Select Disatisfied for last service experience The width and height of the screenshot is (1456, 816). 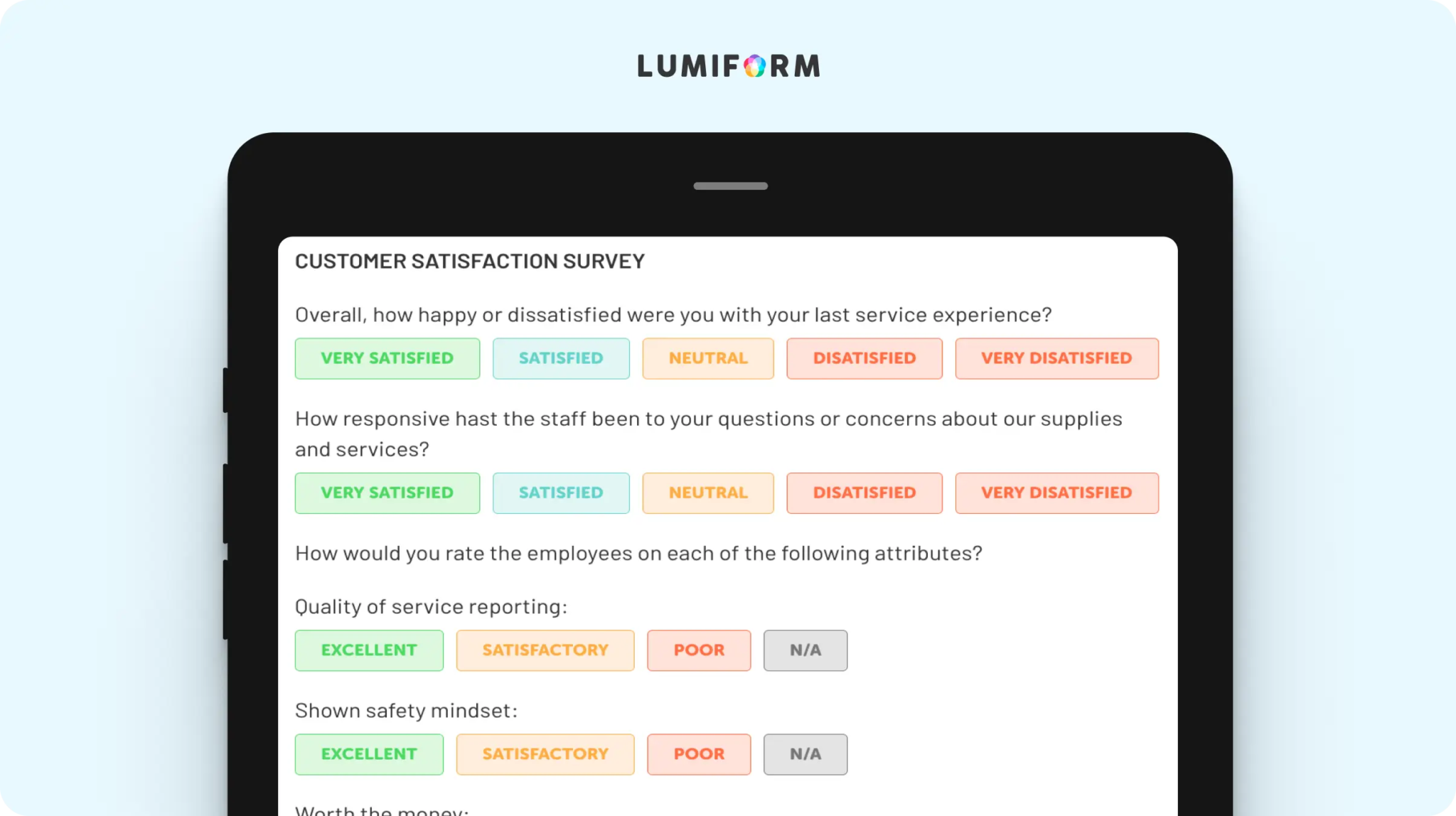click(x=864, y=358)
